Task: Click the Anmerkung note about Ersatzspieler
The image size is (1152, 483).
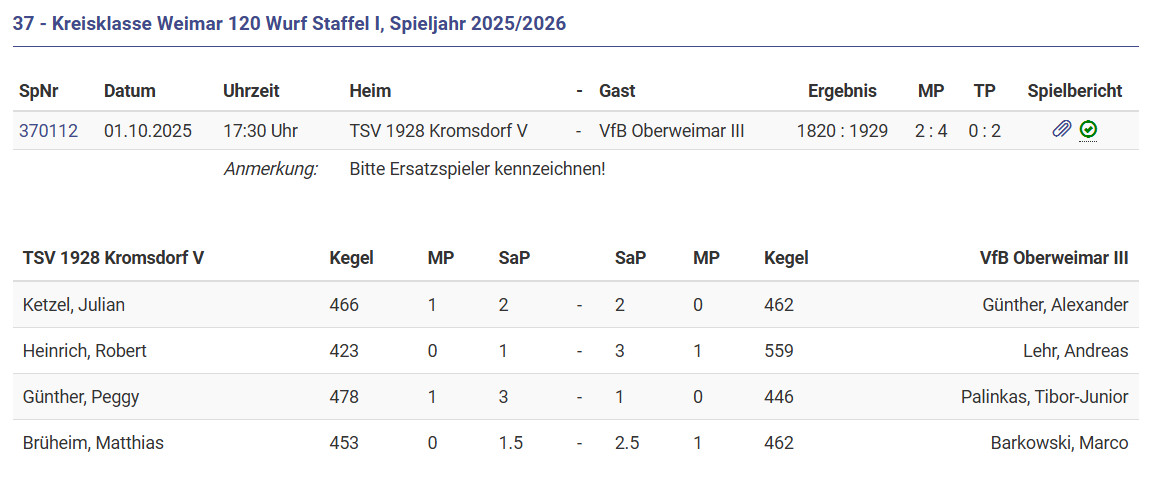Action: pos(477,169)
